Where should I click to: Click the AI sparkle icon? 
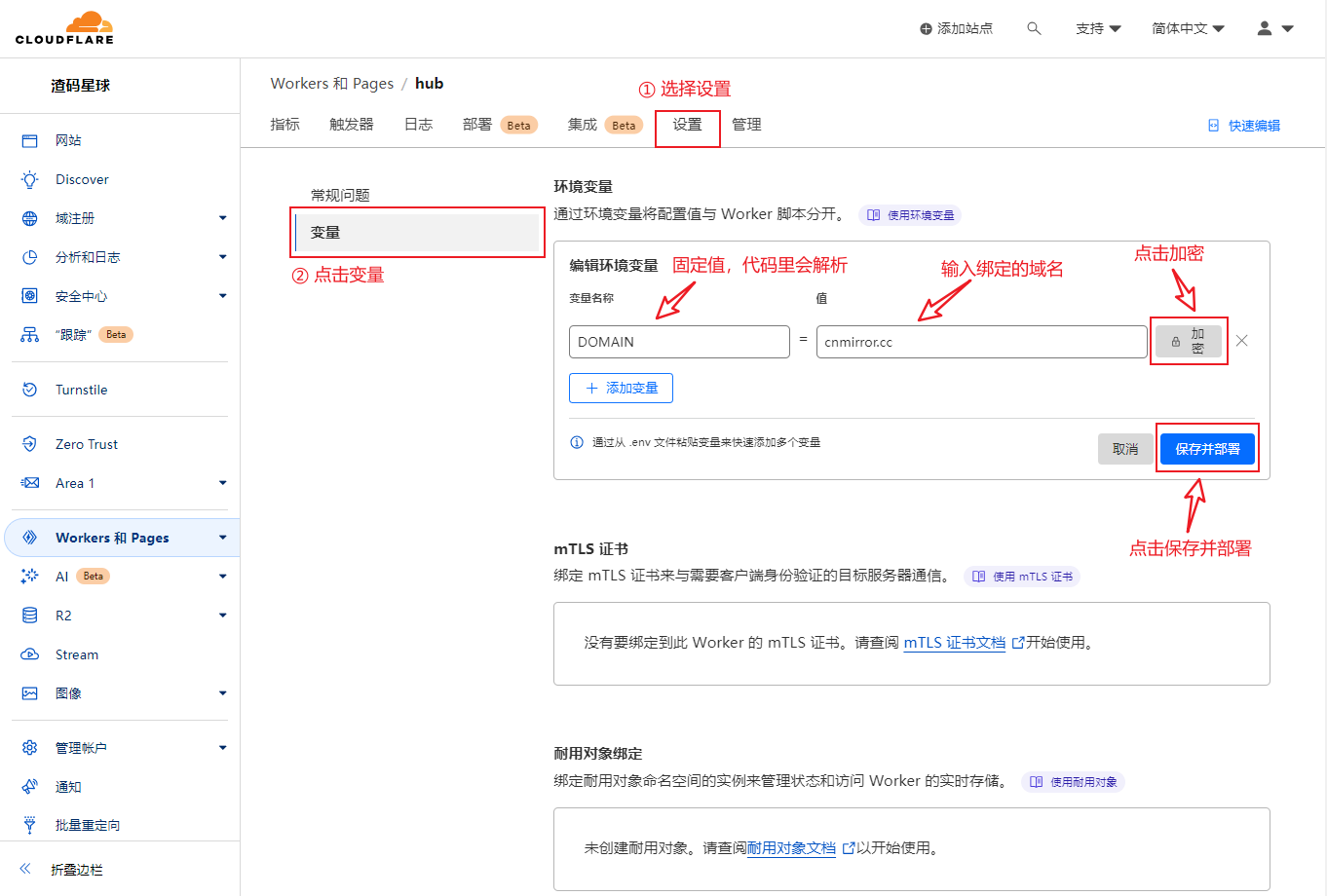point(30,577)
